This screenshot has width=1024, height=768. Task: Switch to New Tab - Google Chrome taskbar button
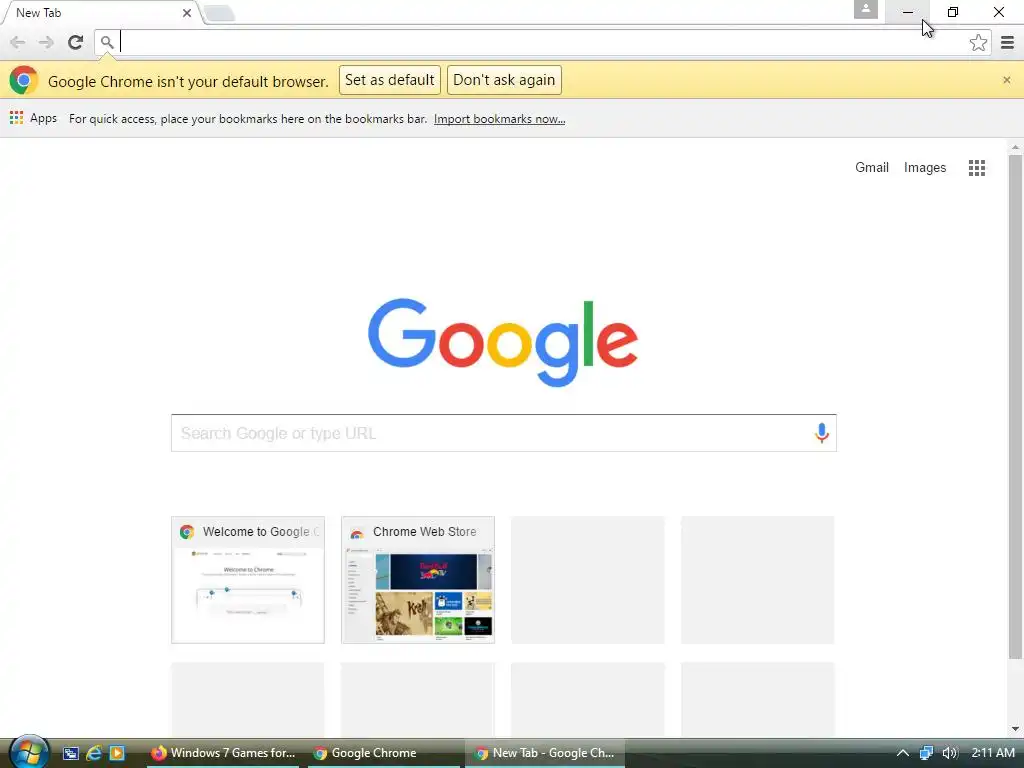[545, 753]
